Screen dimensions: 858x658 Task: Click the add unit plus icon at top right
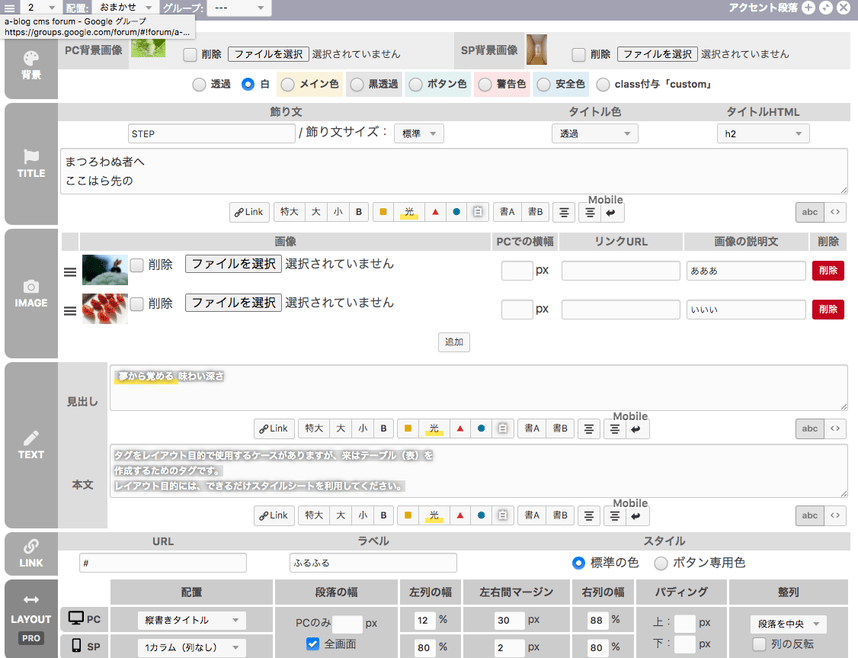point(809,7)
